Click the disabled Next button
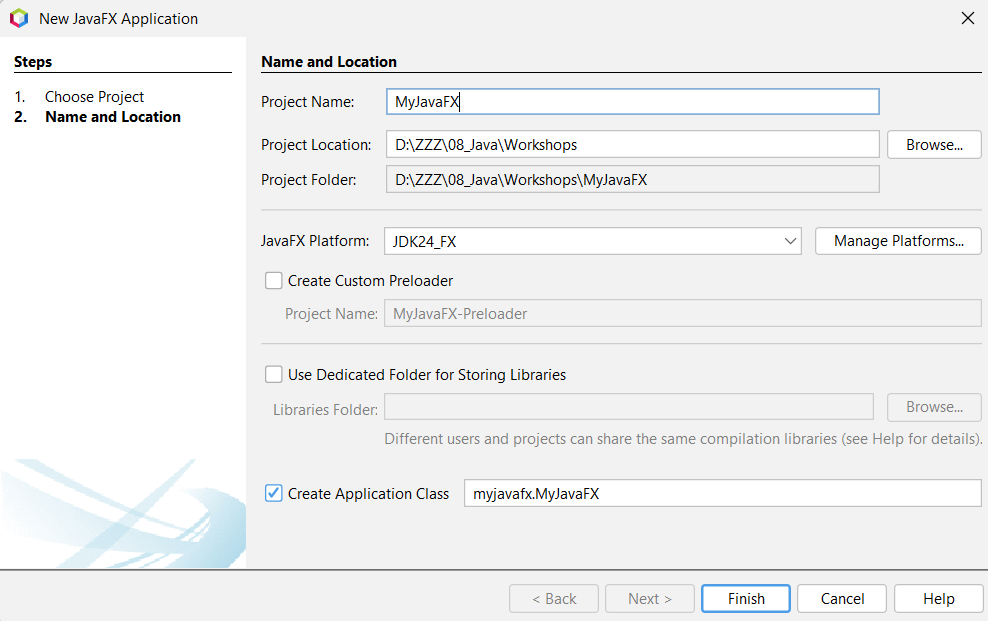 point(650,598)
